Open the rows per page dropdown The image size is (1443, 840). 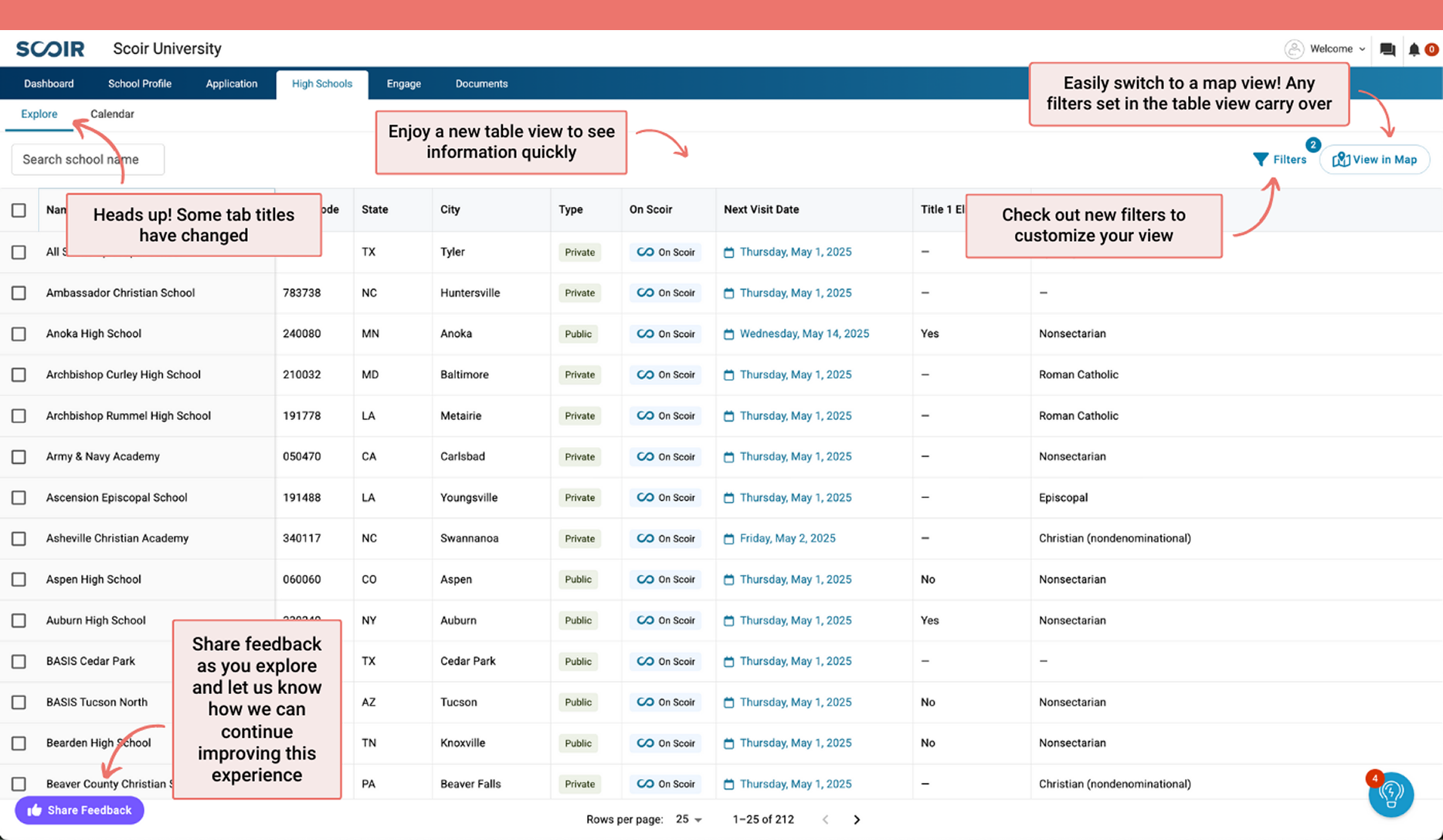click(x=688, y=819)
